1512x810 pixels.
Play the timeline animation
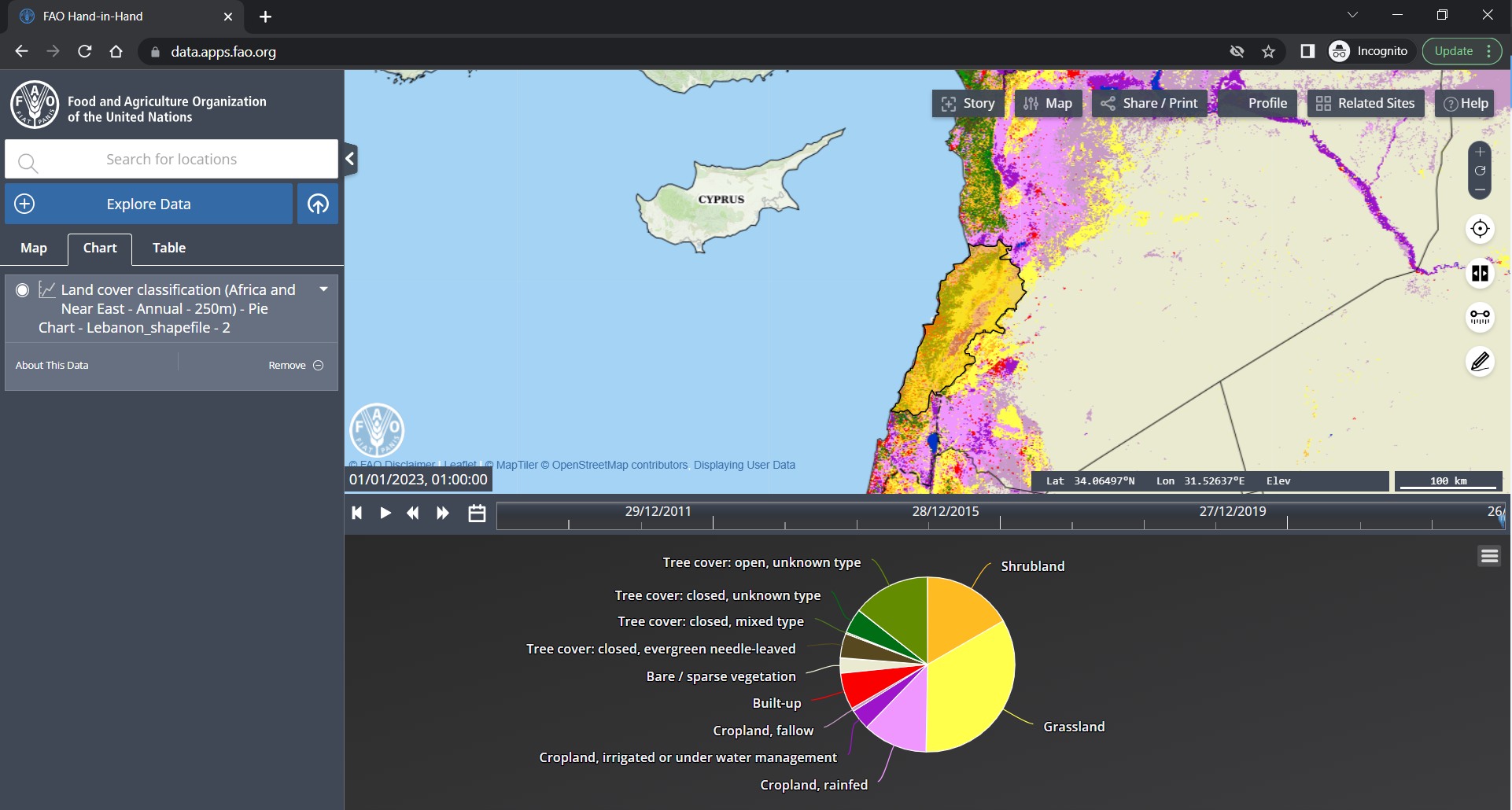click(x=385, y=514)
